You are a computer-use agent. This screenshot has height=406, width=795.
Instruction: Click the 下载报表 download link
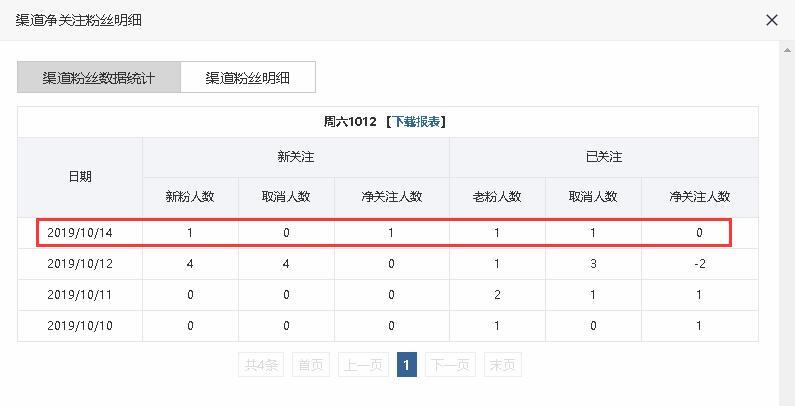pyautogui.click(x=416, y=121)
